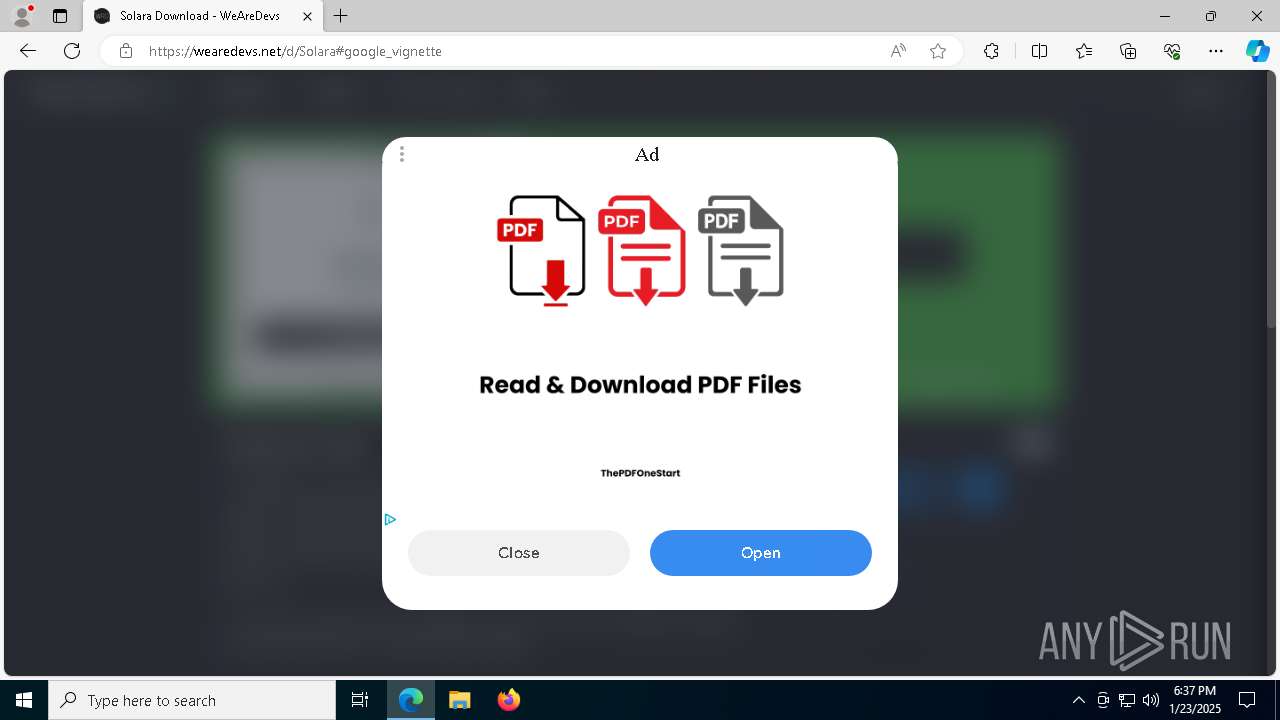This screenshot has width=1280, height=720.
Task: Launch Firefox from the taskbar
Action: tap(508, 700)
